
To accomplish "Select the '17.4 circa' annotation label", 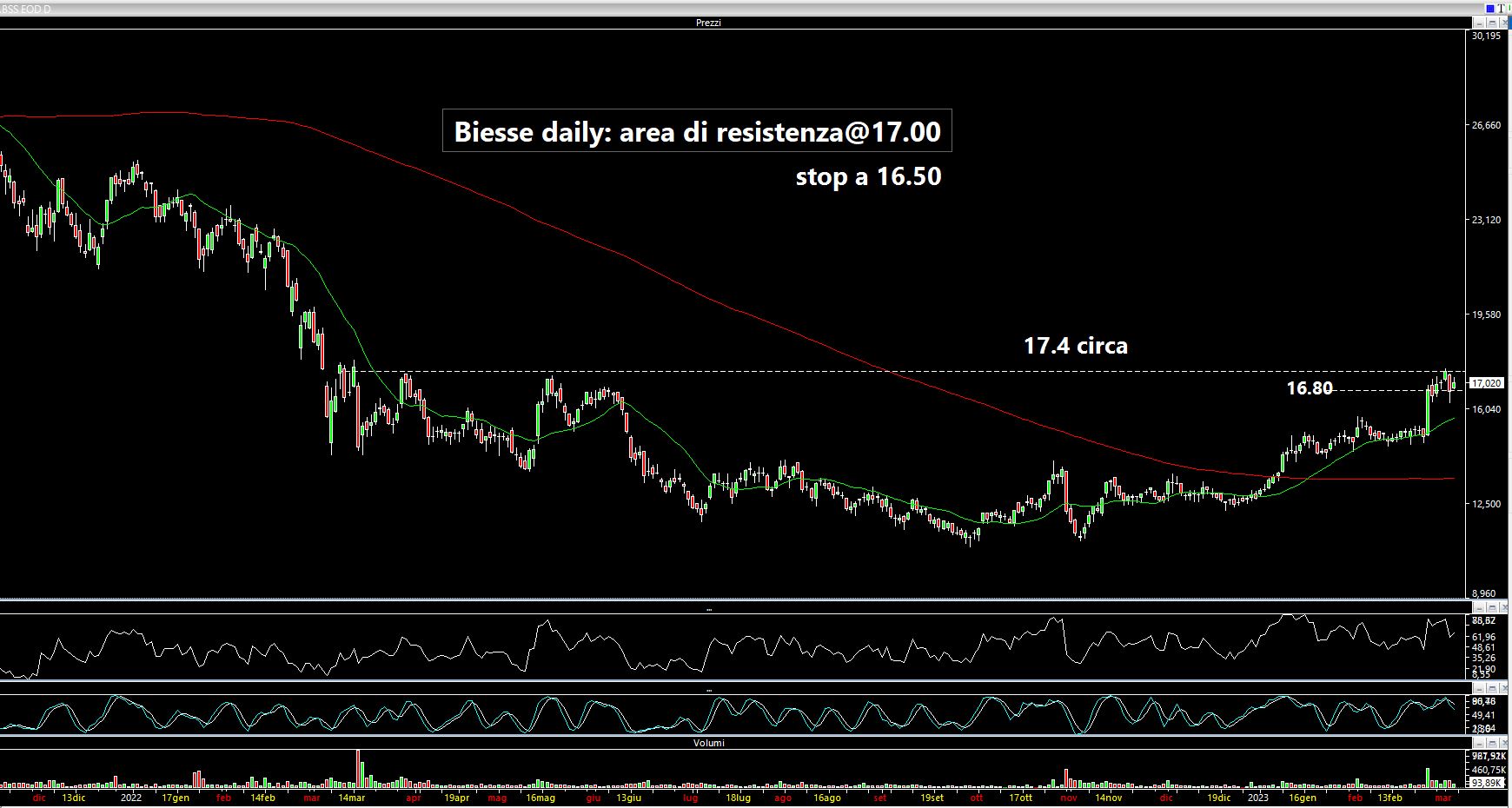I will click(1076, 346).
